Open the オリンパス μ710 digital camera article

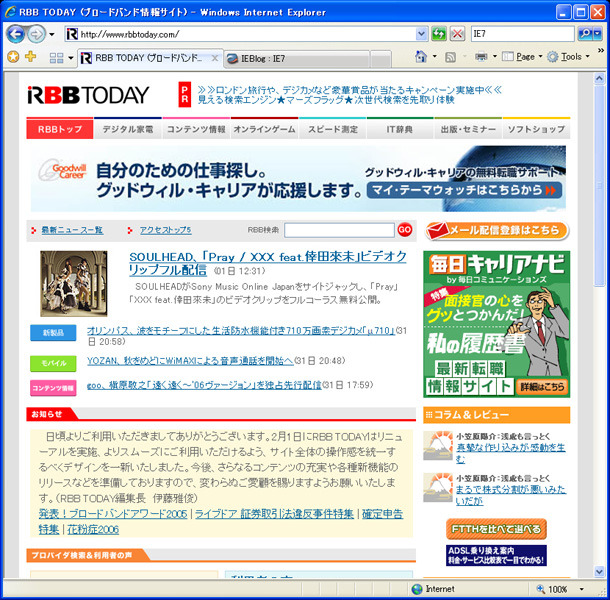241,331
